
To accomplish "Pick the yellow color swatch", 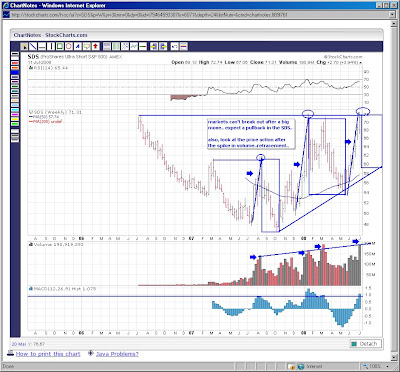I will coord(15,119).
